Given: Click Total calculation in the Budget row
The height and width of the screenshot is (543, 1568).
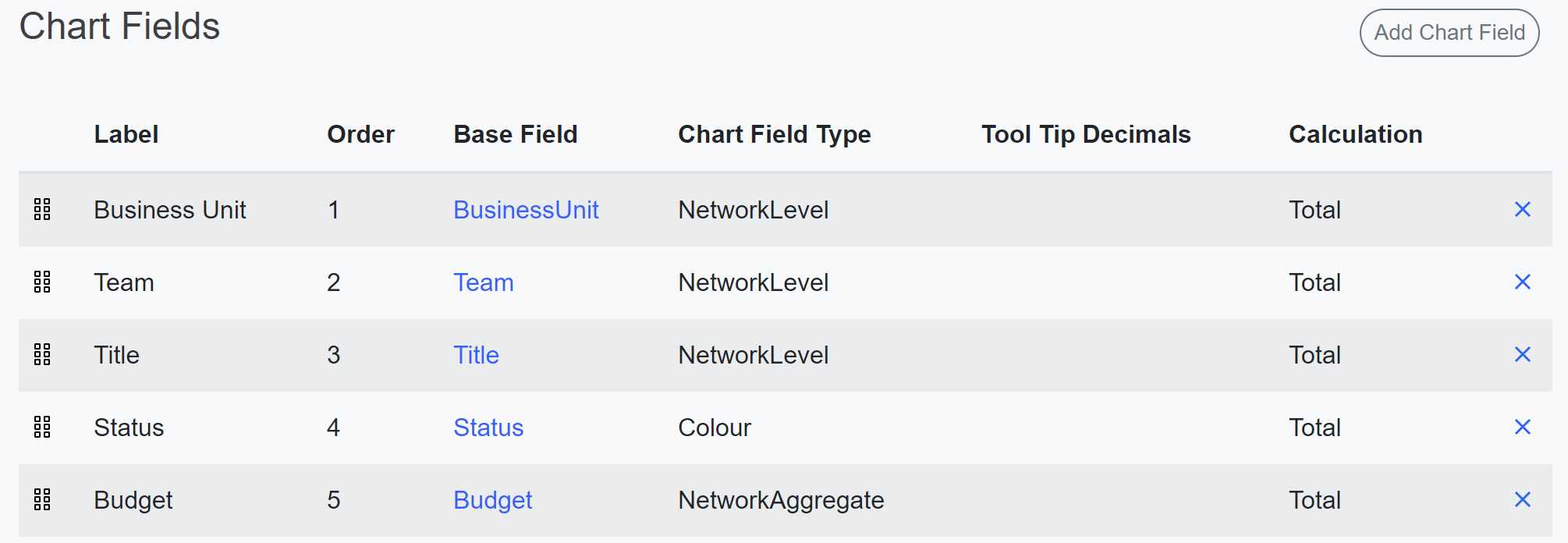Looking at the screenshot, I should tap(1314, 500).
